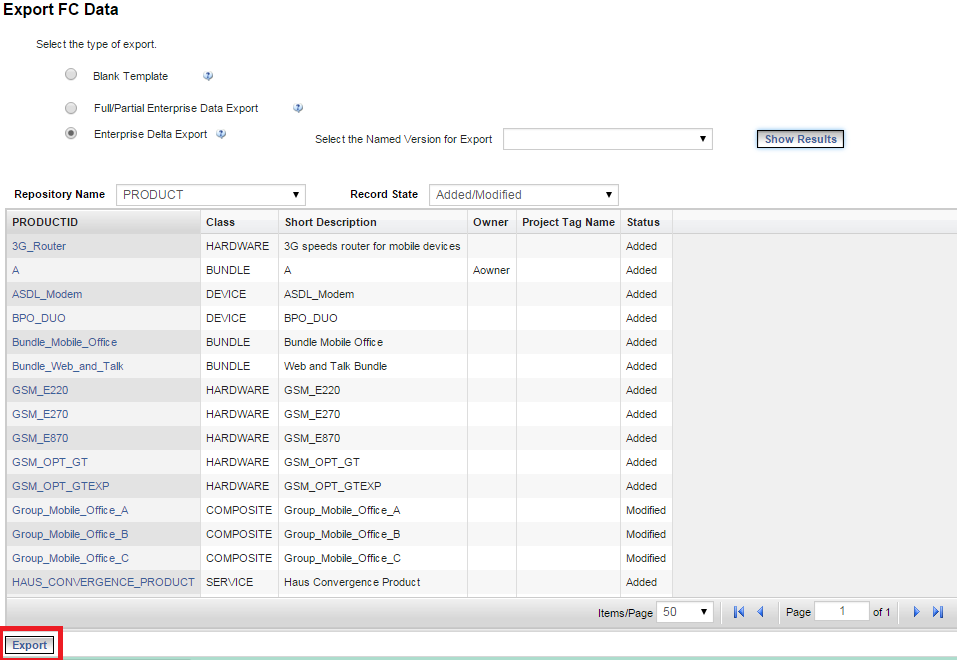Image resolution: width=957 pixels, height=660 pixels.
Task: Click Modified status for Group_Mobile_Office_B row
Action: tap(646, 534)
